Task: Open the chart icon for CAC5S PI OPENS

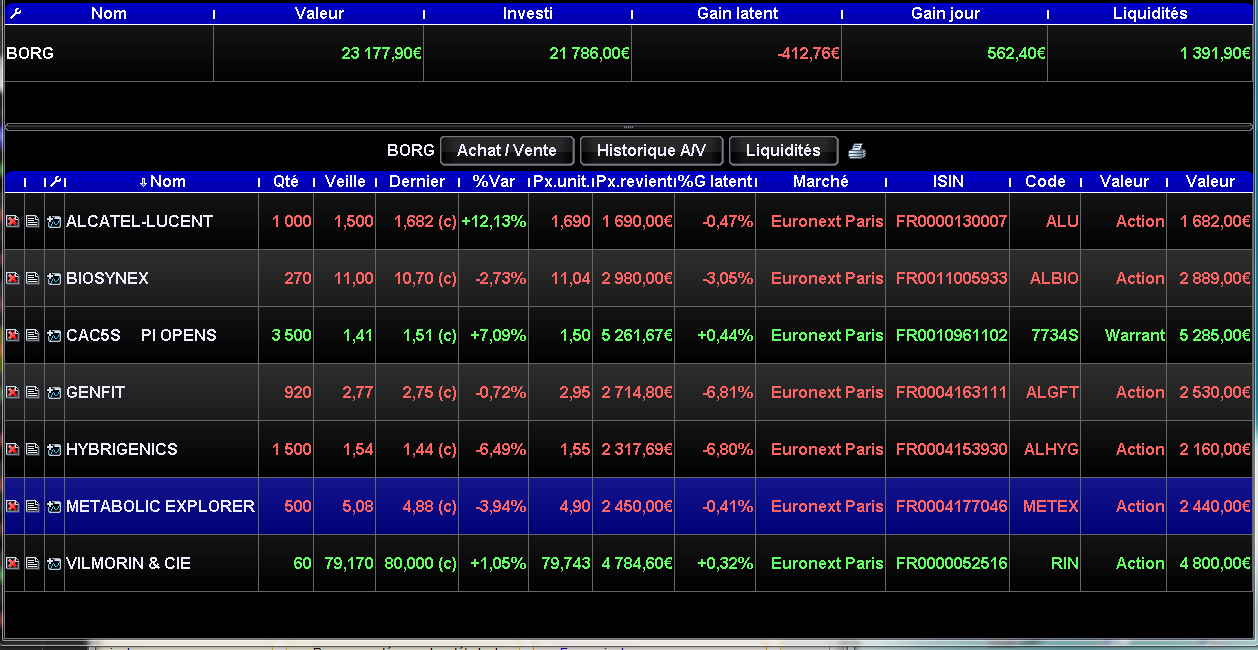Action: click(x=54, y=335)
